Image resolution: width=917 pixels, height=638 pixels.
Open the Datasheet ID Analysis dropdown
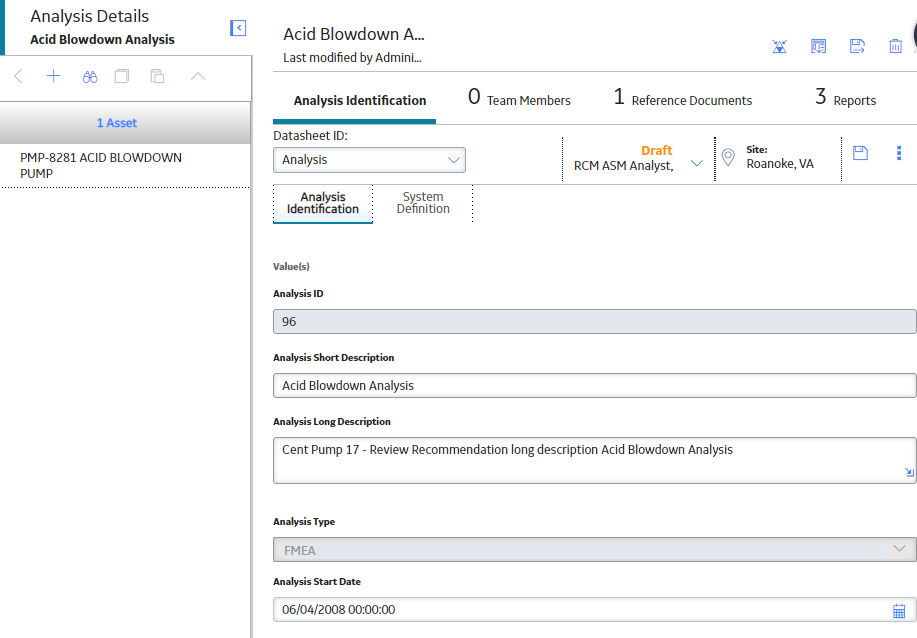(x=369, y=160)
